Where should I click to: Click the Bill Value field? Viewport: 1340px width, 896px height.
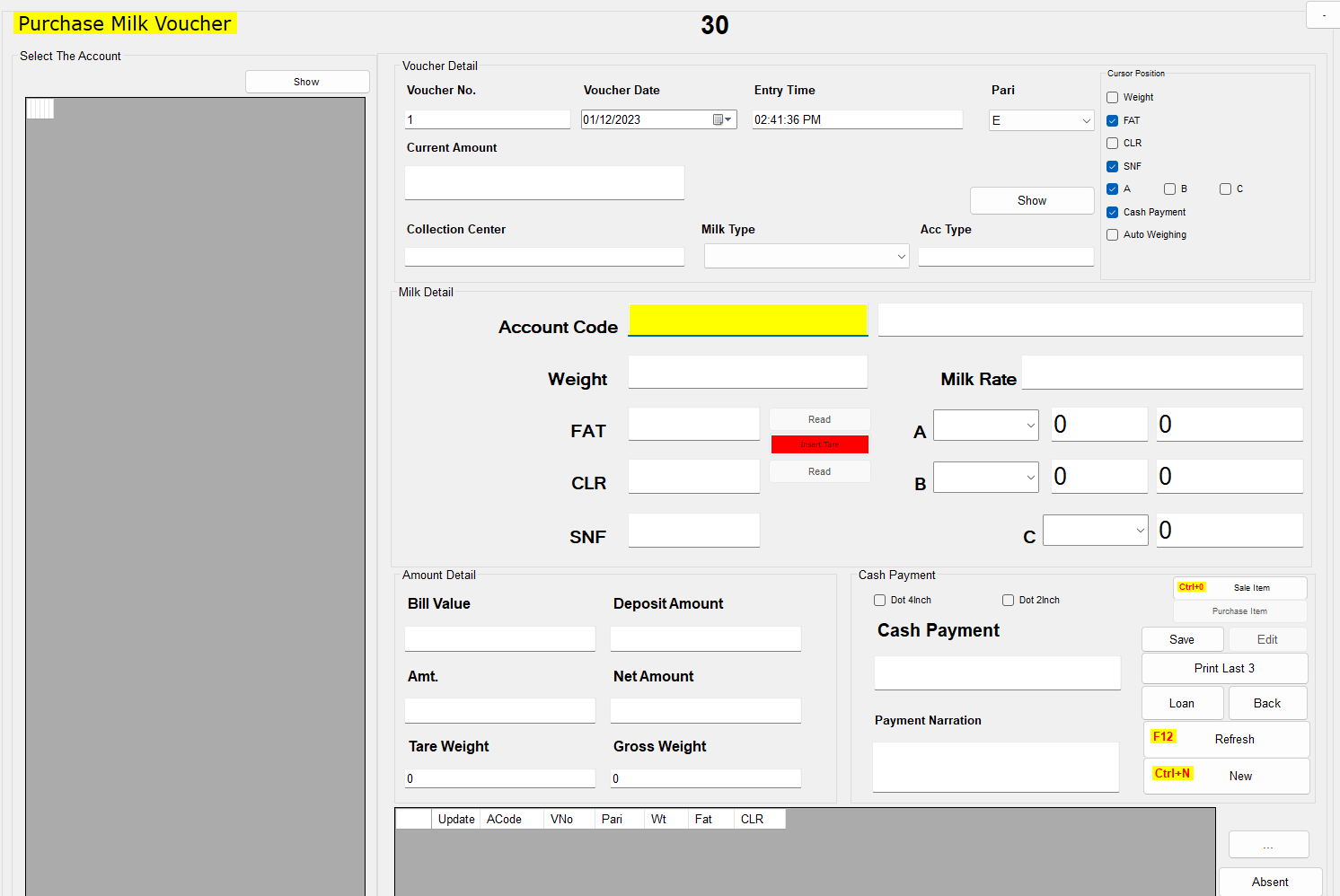pyautogui.click(x=500, y=638)
